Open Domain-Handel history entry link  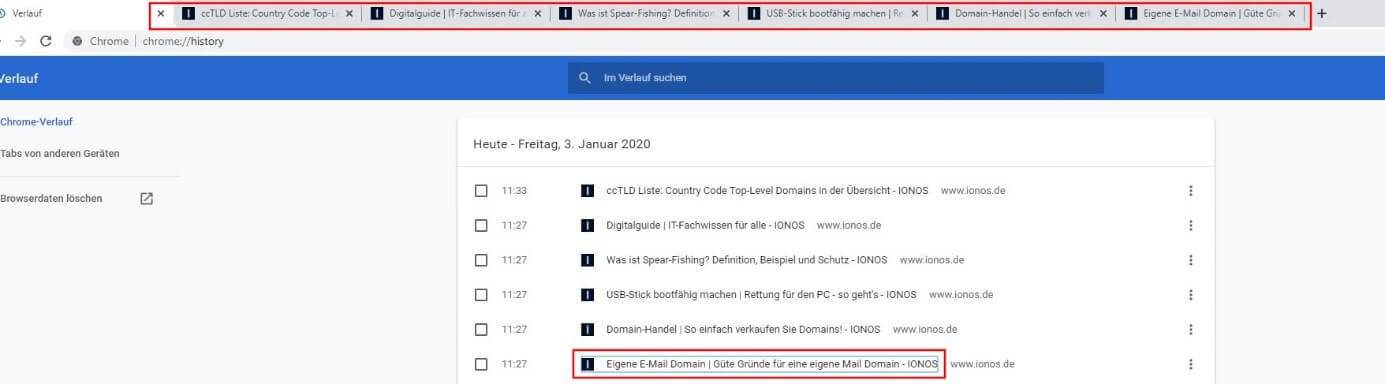(x=743, y=329)
